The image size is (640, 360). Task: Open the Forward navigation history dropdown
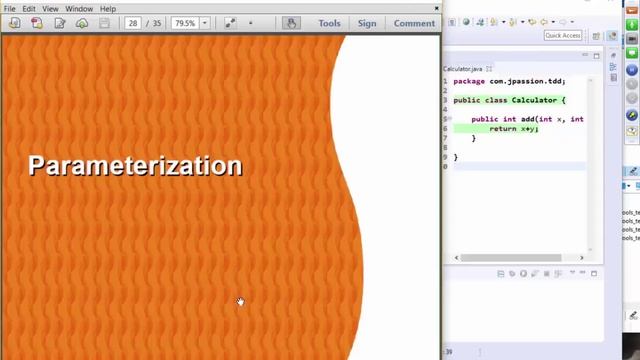(572, 22)
